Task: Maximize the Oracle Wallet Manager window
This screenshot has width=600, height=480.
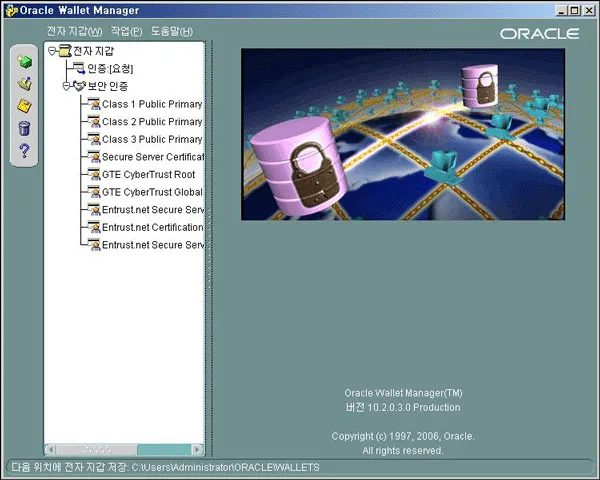Action: 574,10
